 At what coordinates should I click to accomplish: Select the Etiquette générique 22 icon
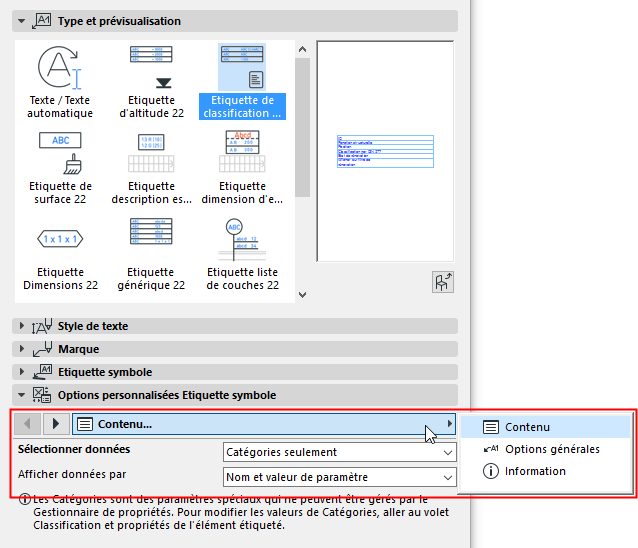pyautogui.click(x=151, y=231)
